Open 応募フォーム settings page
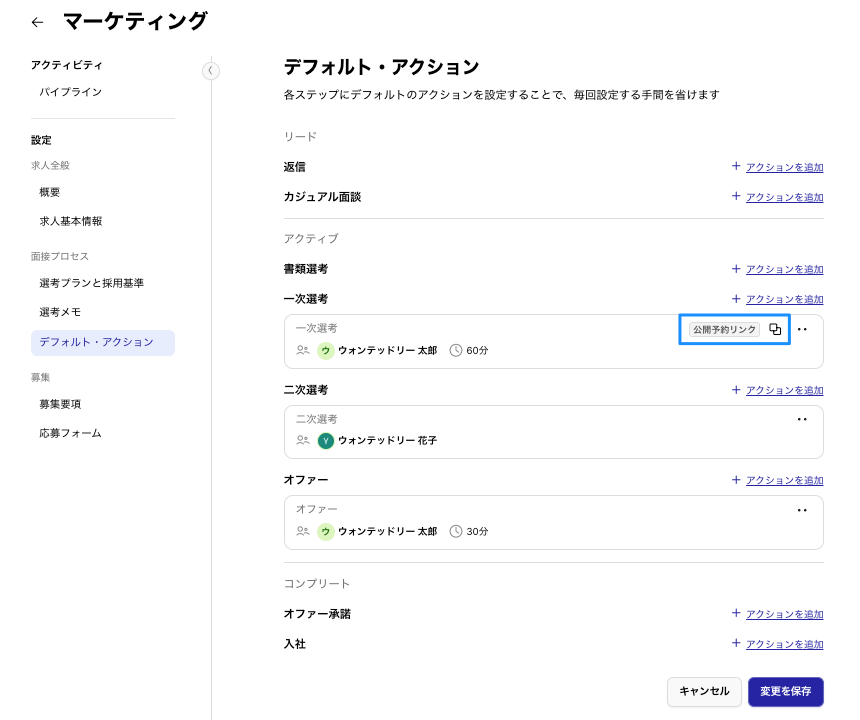This screenshot has height=720, width=860. [70, 433]
